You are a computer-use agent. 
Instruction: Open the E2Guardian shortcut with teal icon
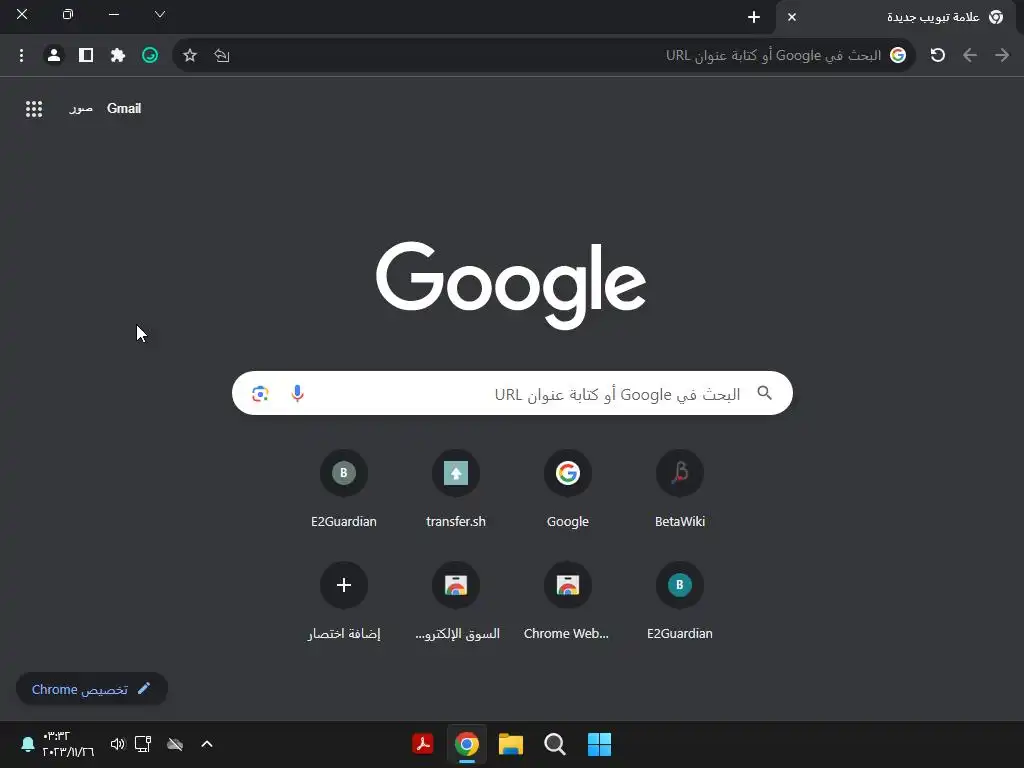[680, 599]
